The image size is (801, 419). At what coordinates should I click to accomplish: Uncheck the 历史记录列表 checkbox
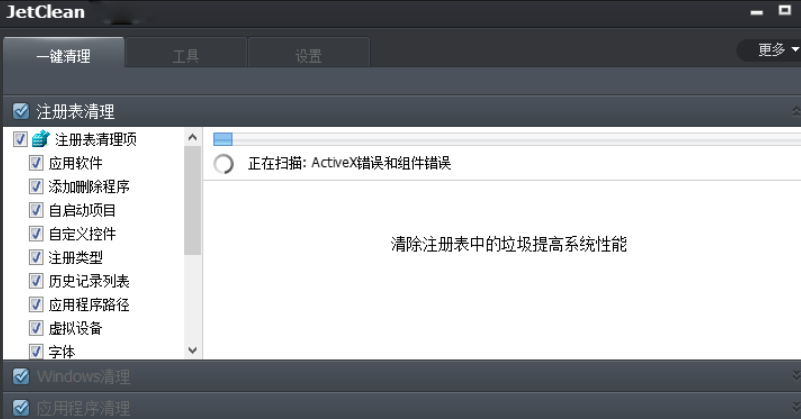[x=36, y=281]
